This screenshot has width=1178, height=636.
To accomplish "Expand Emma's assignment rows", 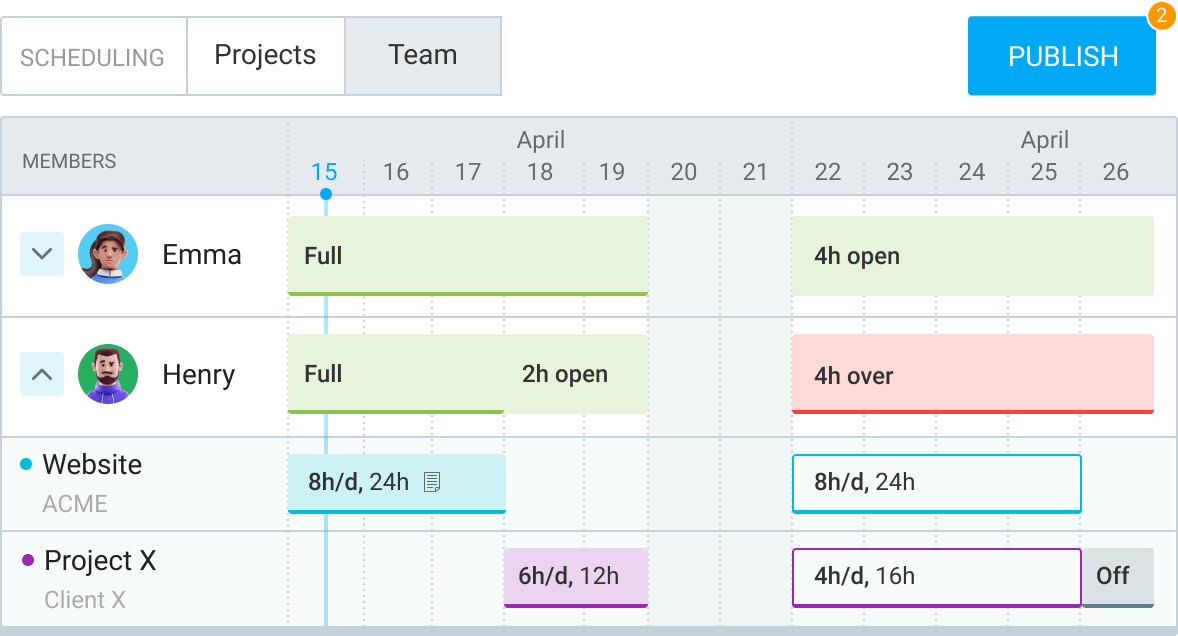I will [x=42, y=254].
